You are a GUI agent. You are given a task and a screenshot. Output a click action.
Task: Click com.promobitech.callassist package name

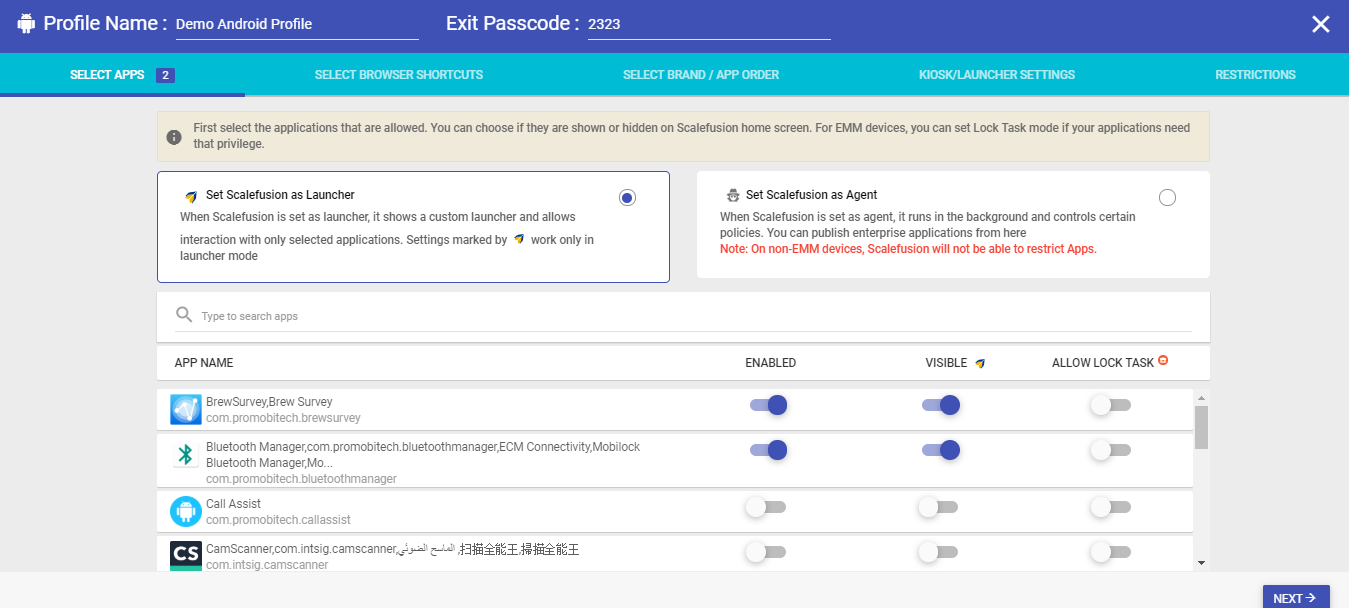pyautogui.click(x=278, y=520)
